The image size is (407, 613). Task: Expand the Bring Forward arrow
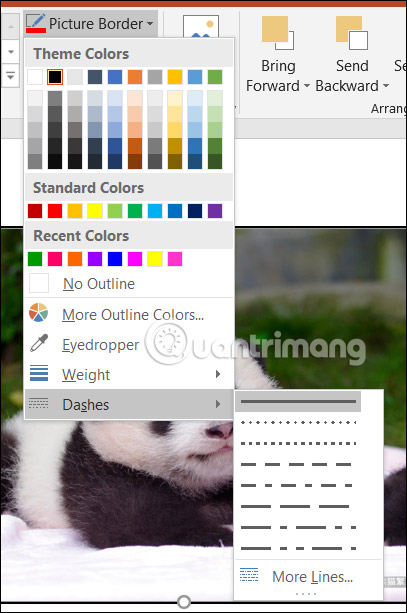click(307, 86)
